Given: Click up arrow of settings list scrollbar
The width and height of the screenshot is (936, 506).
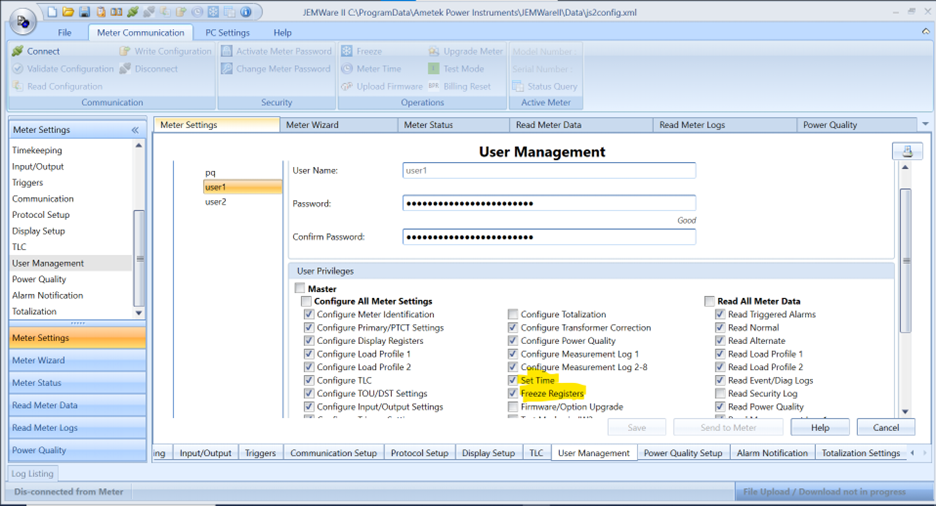Looking at the screenshot, I should tap(138, 146).
